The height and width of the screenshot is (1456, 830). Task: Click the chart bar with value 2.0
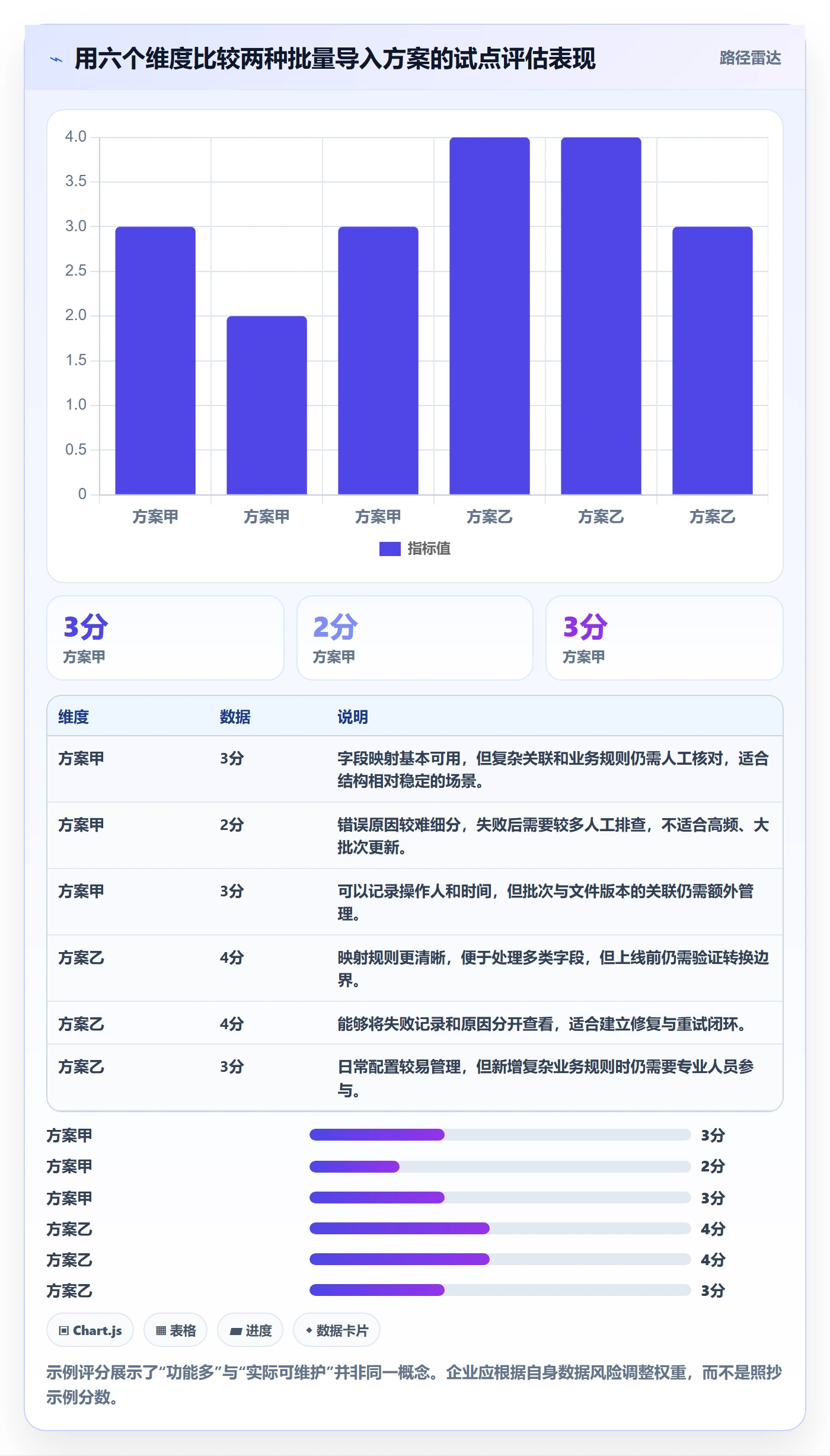[x=267, y=405]
